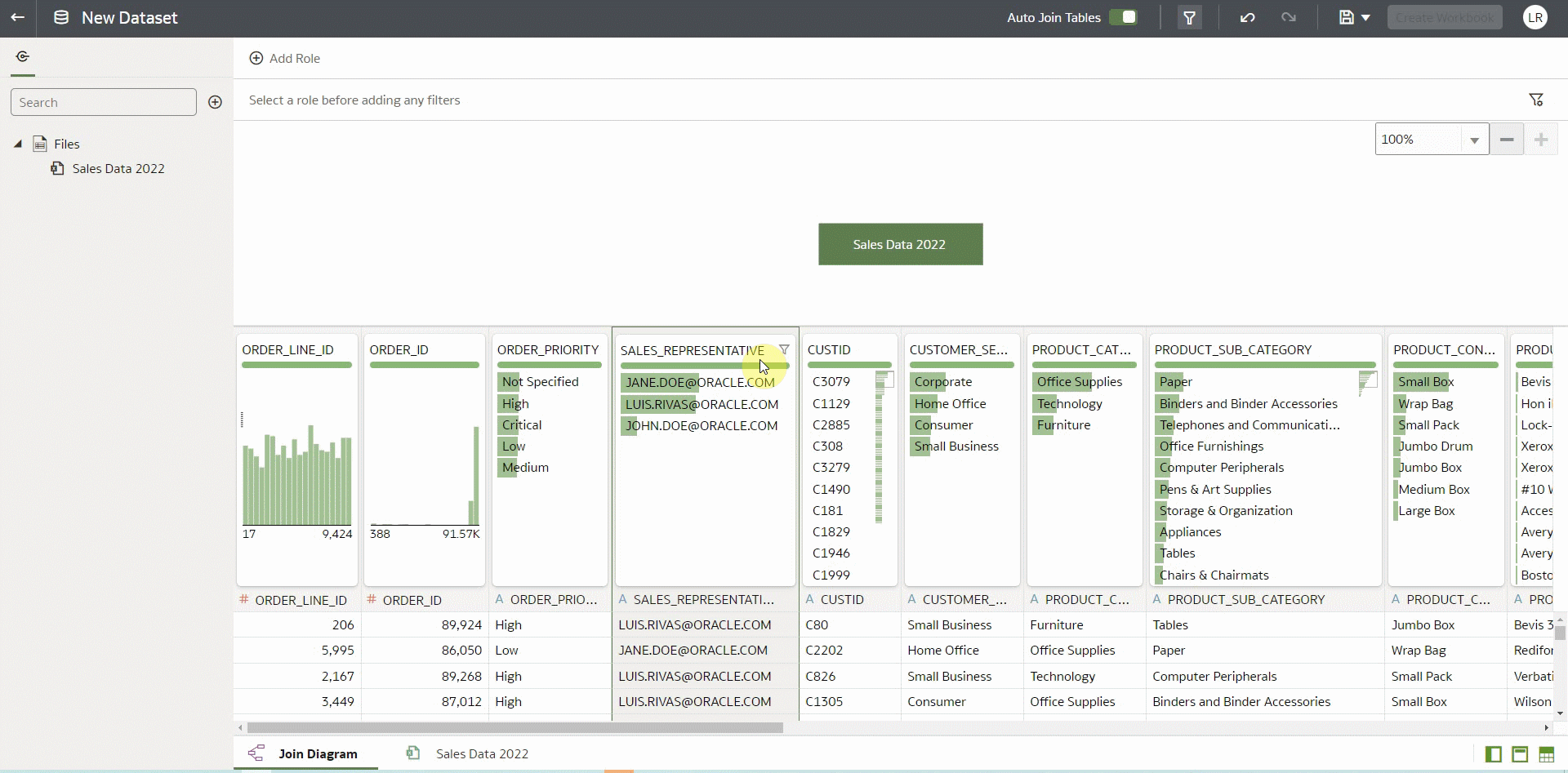This screenshot has height=773, width=1568.
Task: Open filter options on the role bar
Action: (1536, 99)
